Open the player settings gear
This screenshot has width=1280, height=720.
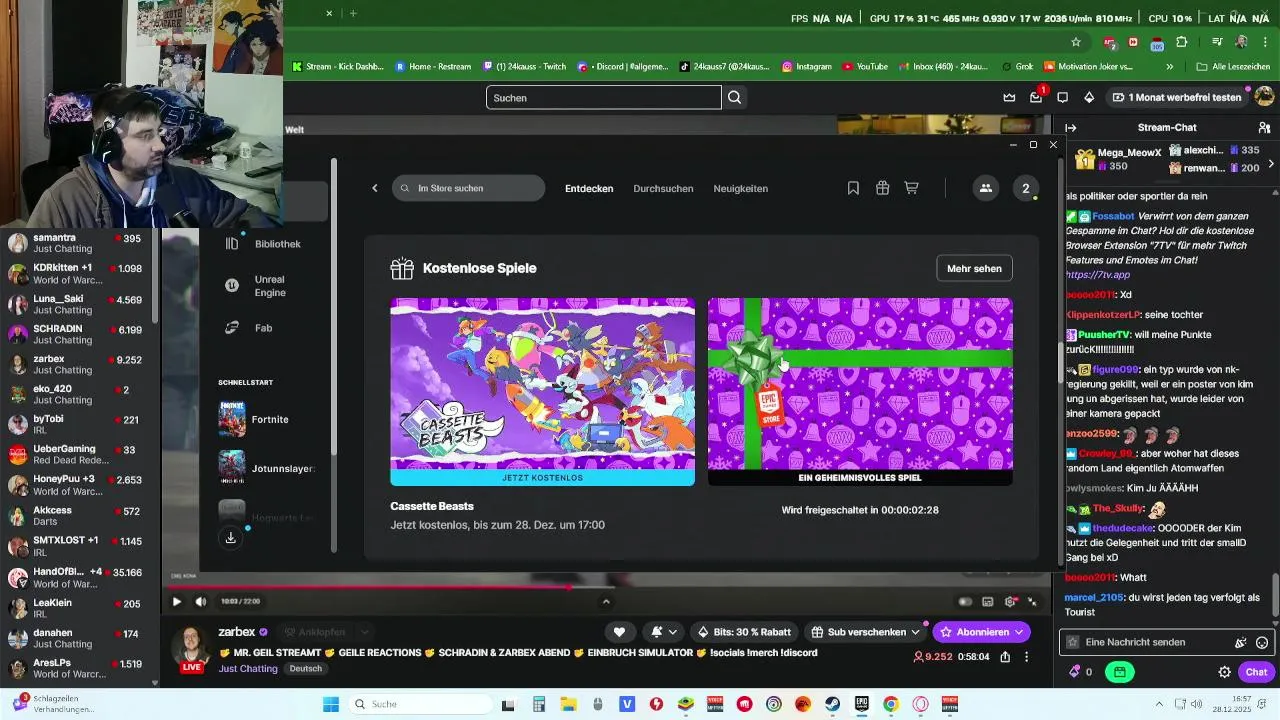1010,601
